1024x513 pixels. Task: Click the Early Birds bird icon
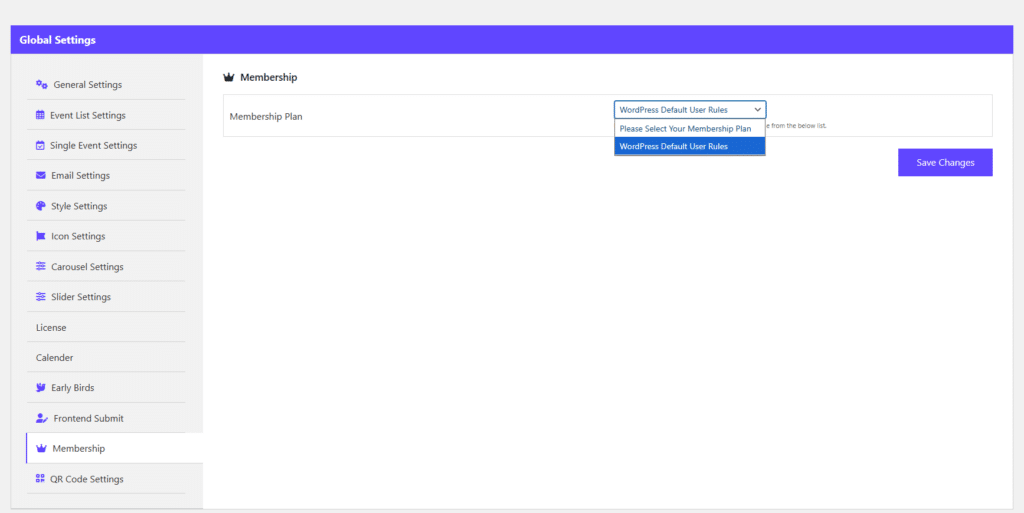(40, 388)
